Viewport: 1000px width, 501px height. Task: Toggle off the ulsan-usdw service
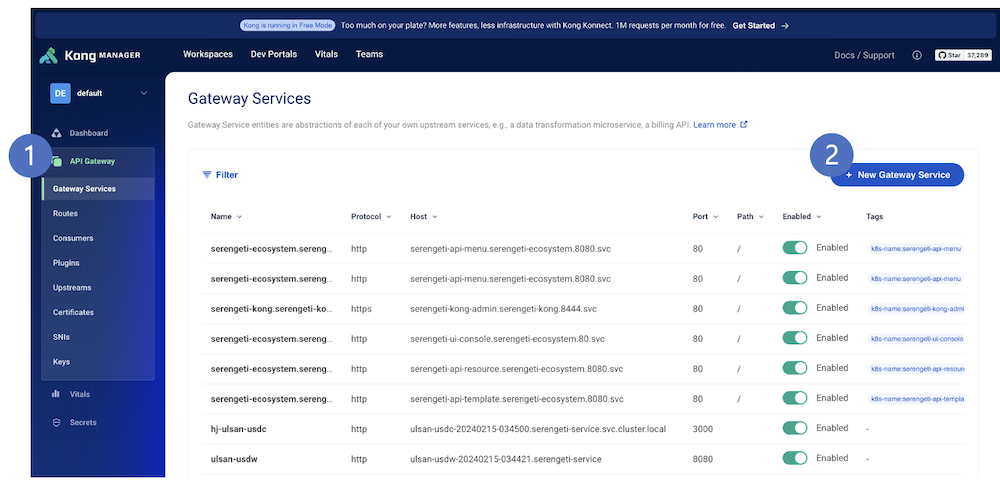click(795, 458)
